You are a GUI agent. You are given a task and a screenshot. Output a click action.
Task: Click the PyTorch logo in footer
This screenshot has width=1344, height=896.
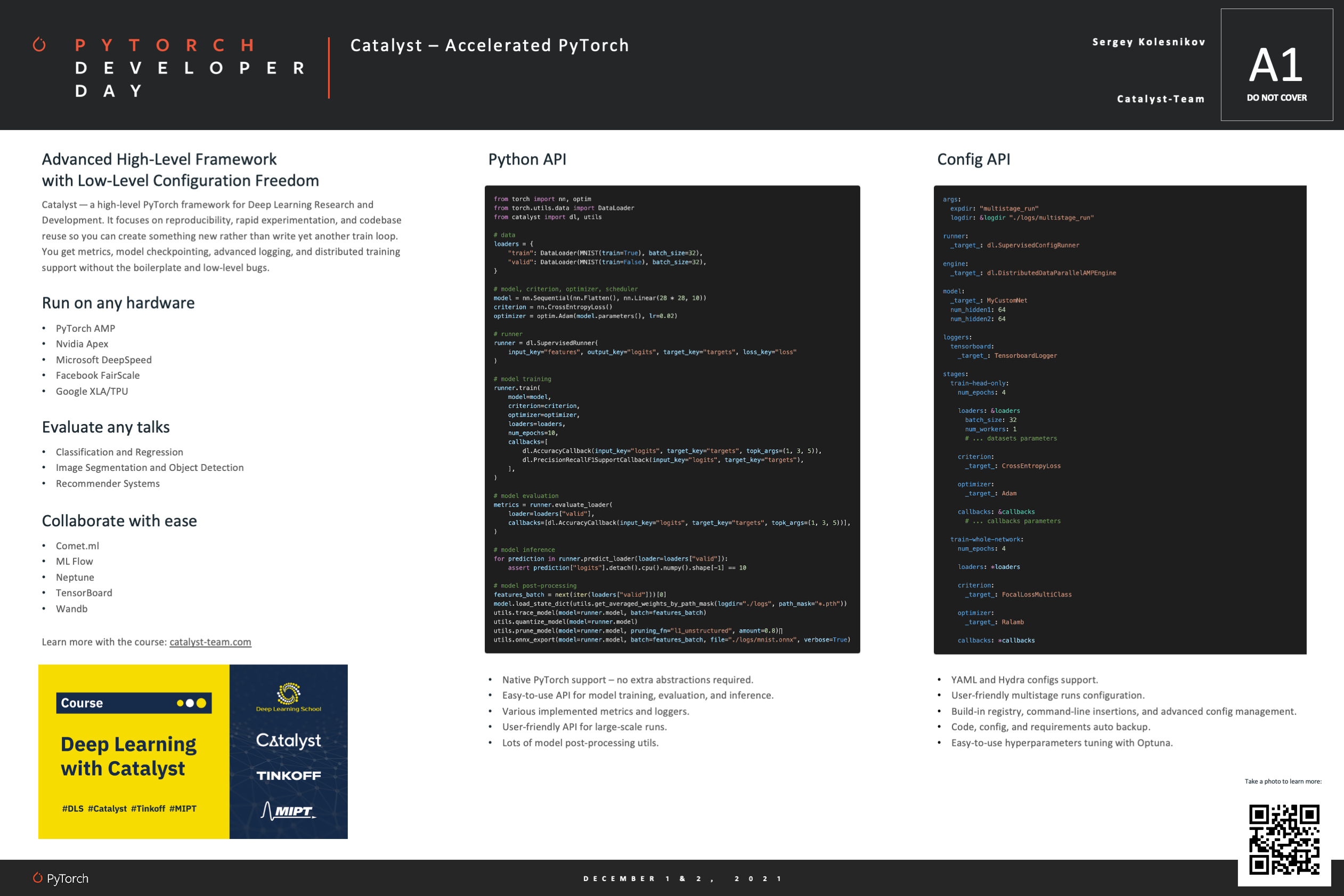[61, 878]
